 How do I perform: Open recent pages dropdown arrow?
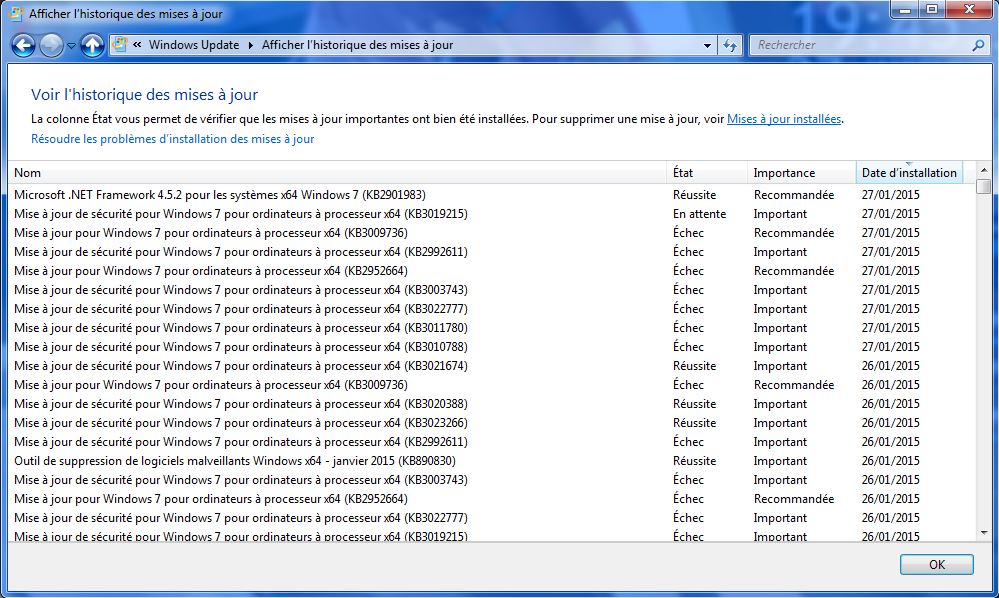71,46
